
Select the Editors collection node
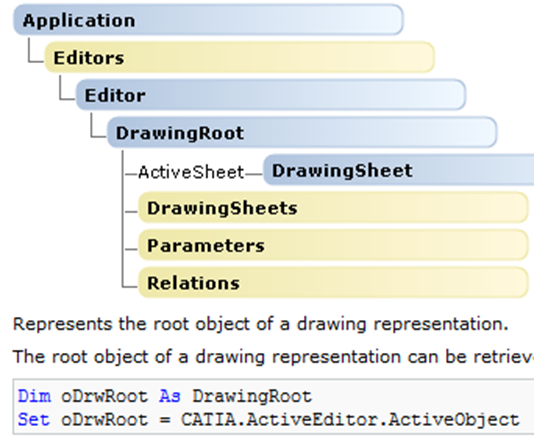(239, 58)
